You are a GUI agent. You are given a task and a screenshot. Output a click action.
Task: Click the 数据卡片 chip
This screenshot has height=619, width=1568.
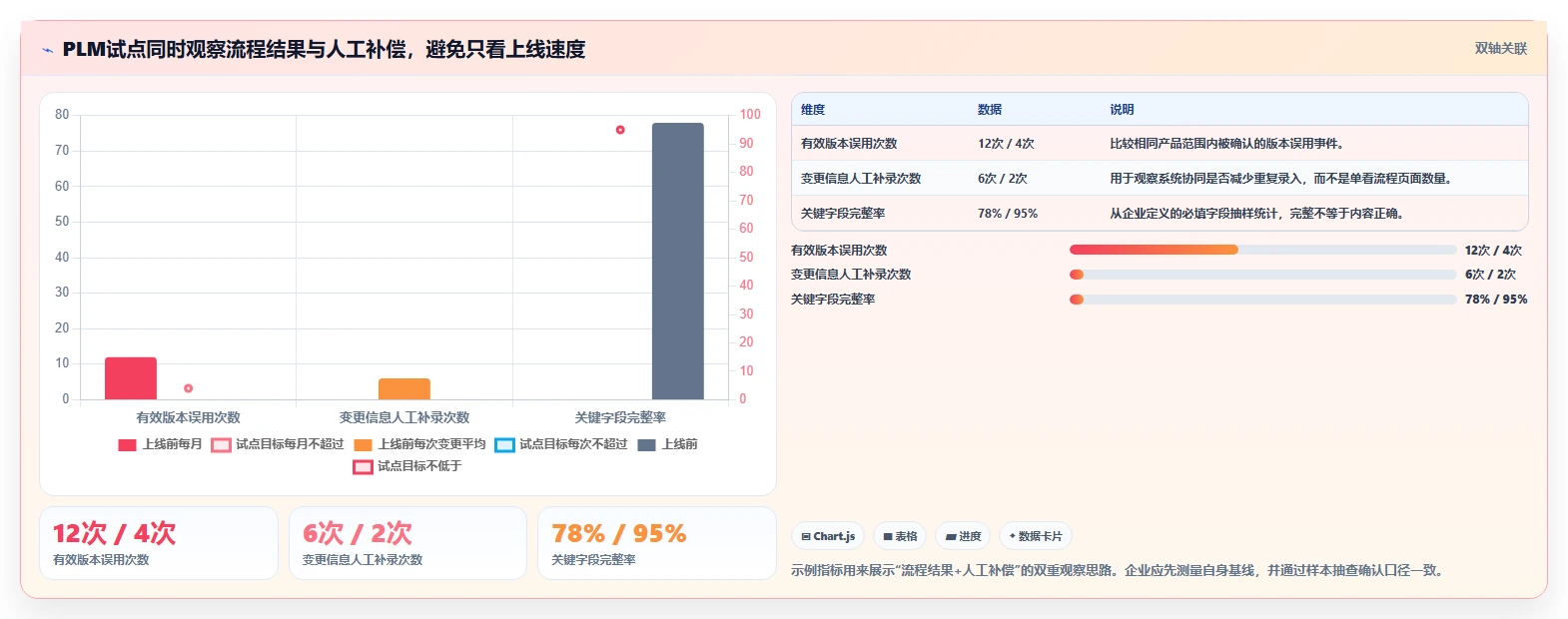tap(1036, 536)
